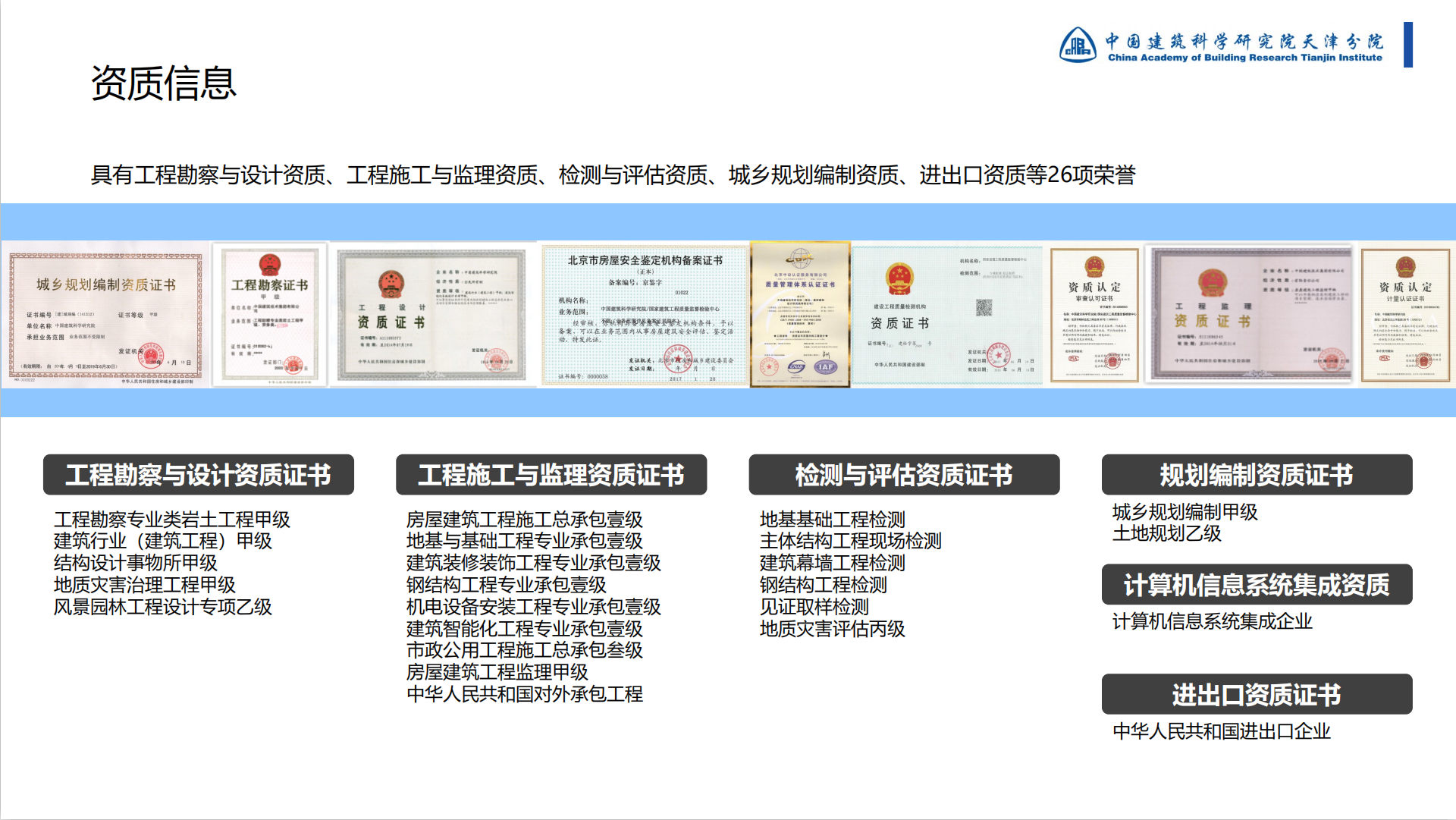Click the light-blue 建设工程质量检测机构资质证书 image
Viewport: 1456px width, 820px height.
947,315
